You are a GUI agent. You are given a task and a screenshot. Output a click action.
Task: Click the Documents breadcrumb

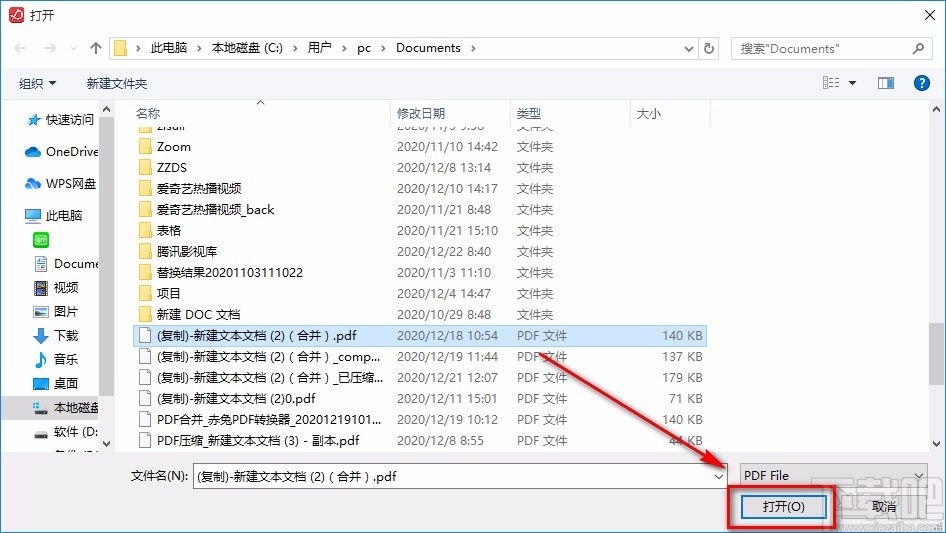[428, 48]
